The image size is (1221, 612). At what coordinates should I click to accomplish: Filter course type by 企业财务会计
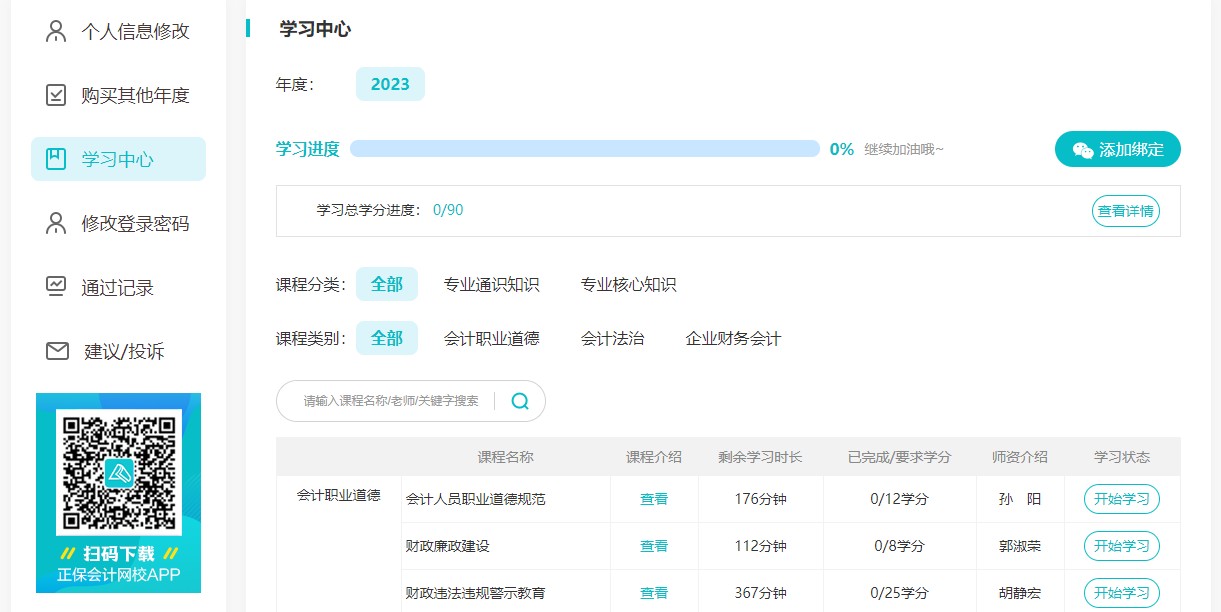click(733, 338)
